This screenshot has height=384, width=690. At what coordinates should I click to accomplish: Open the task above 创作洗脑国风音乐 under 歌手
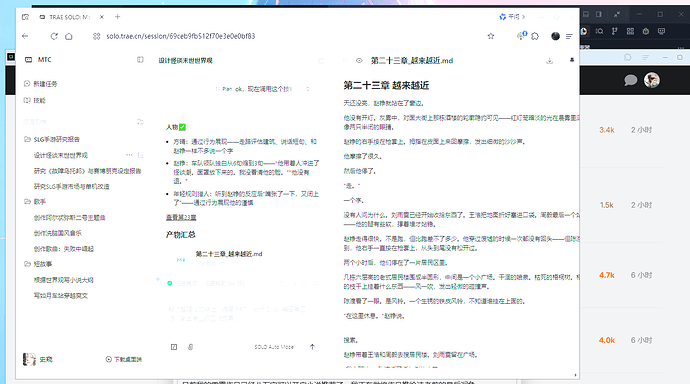pyautogui.click(x=70, y=217)
